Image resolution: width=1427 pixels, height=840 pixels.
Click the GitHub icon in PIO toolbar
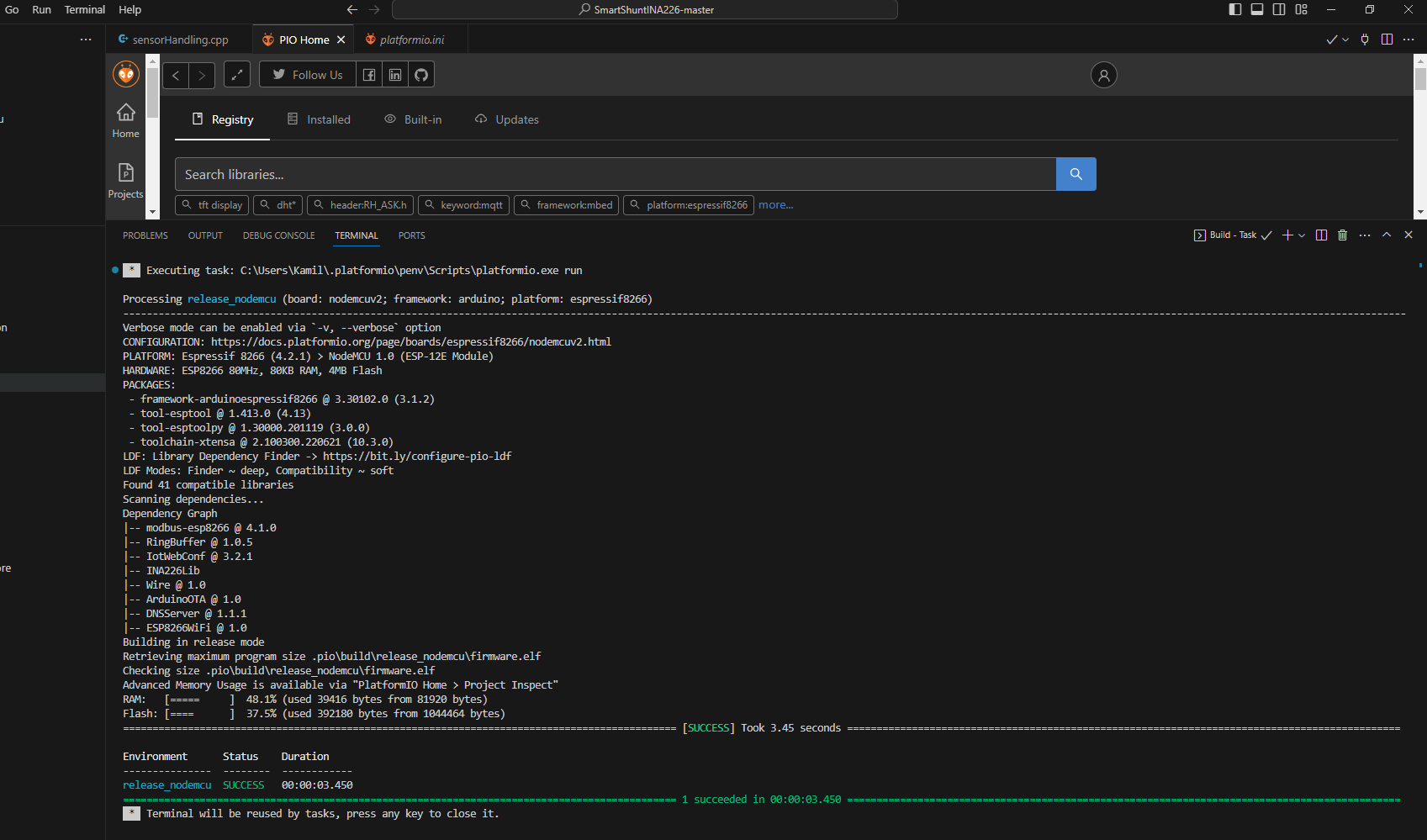click(421, 75)
